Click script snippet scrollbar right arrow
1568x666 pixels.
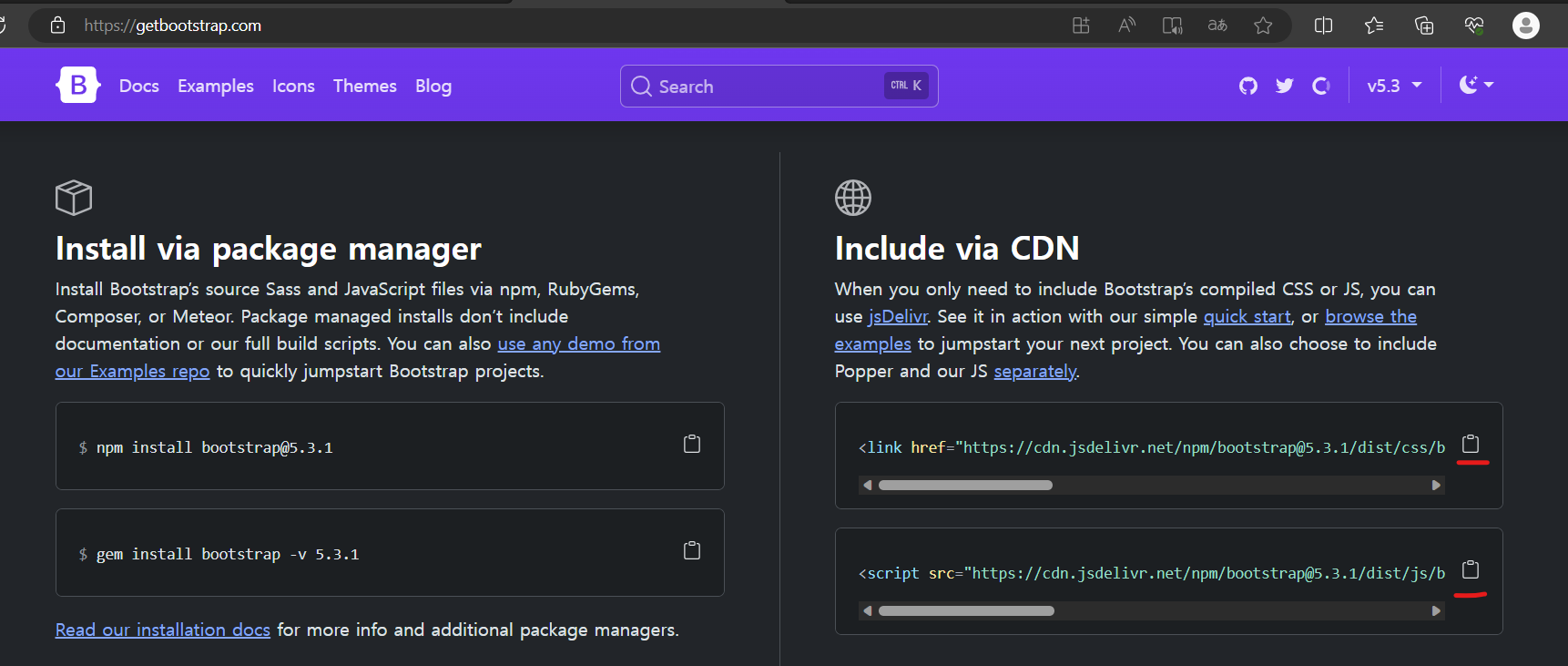coord(1436,610)
